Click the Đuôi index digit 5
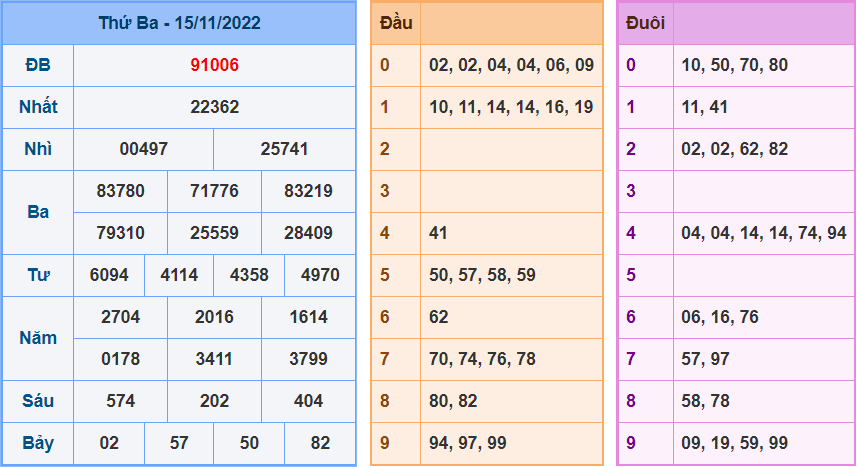This screenshot has height=467, width=857. point(631,275)
